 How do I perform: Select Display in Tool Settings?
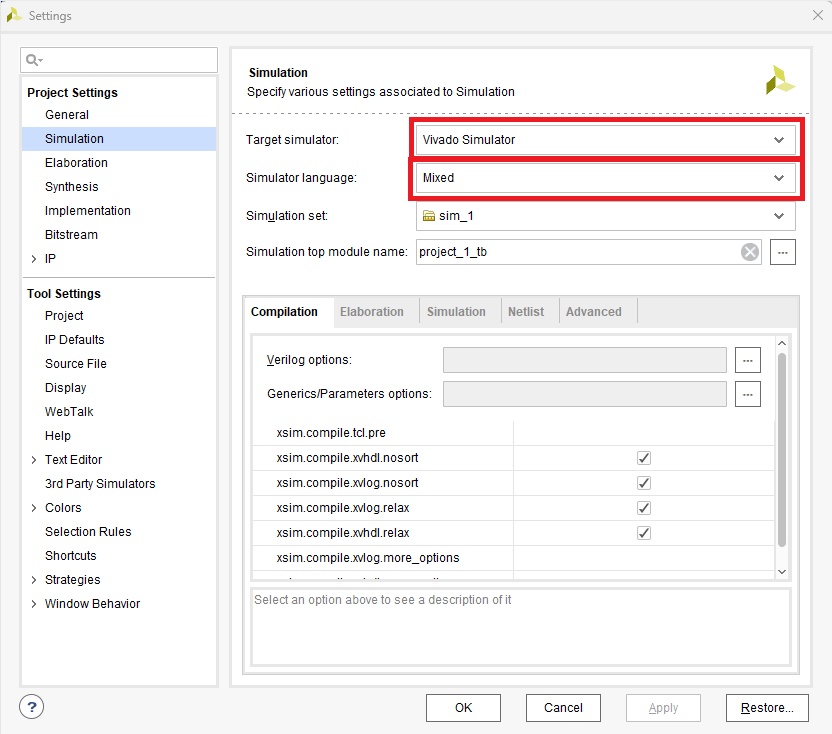tap(66, 388)
